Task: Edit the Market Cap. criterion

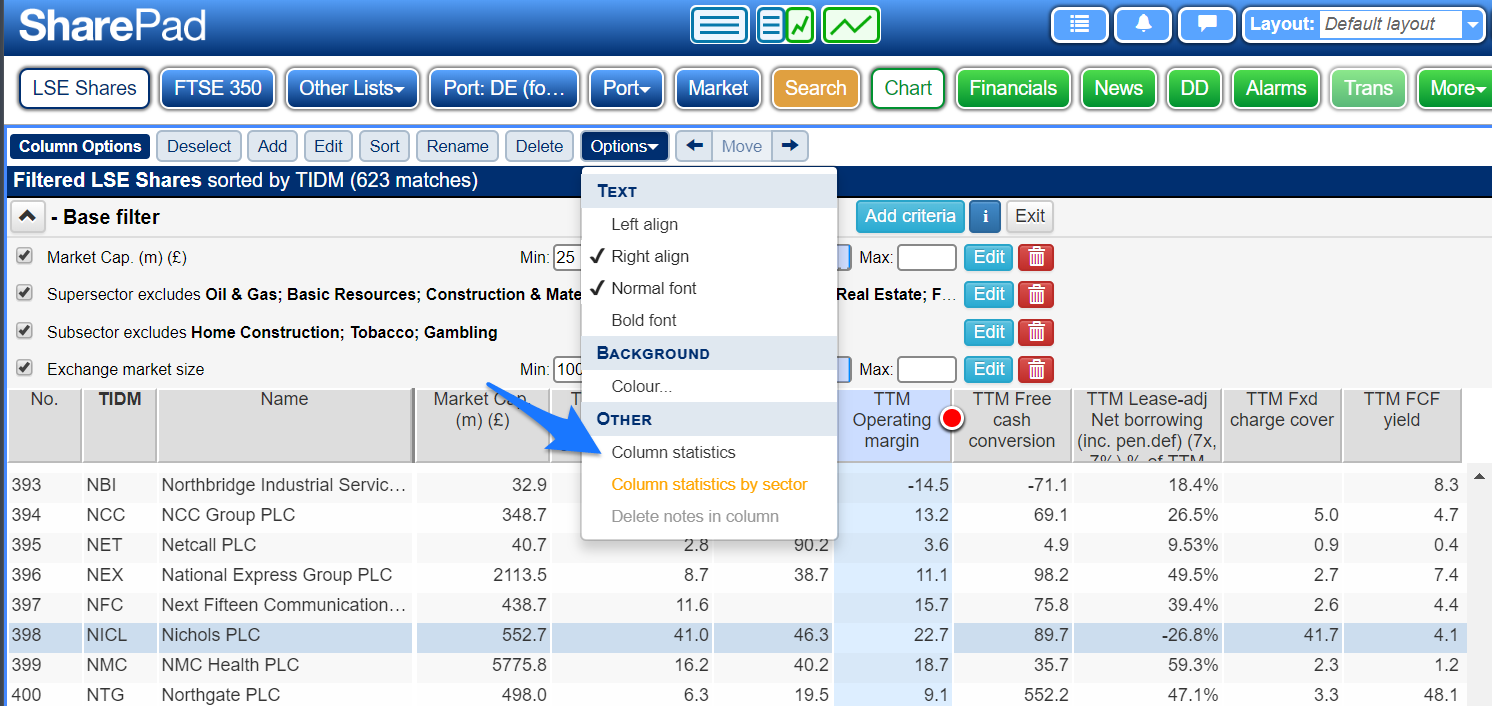Action: (x=989, y=258)
